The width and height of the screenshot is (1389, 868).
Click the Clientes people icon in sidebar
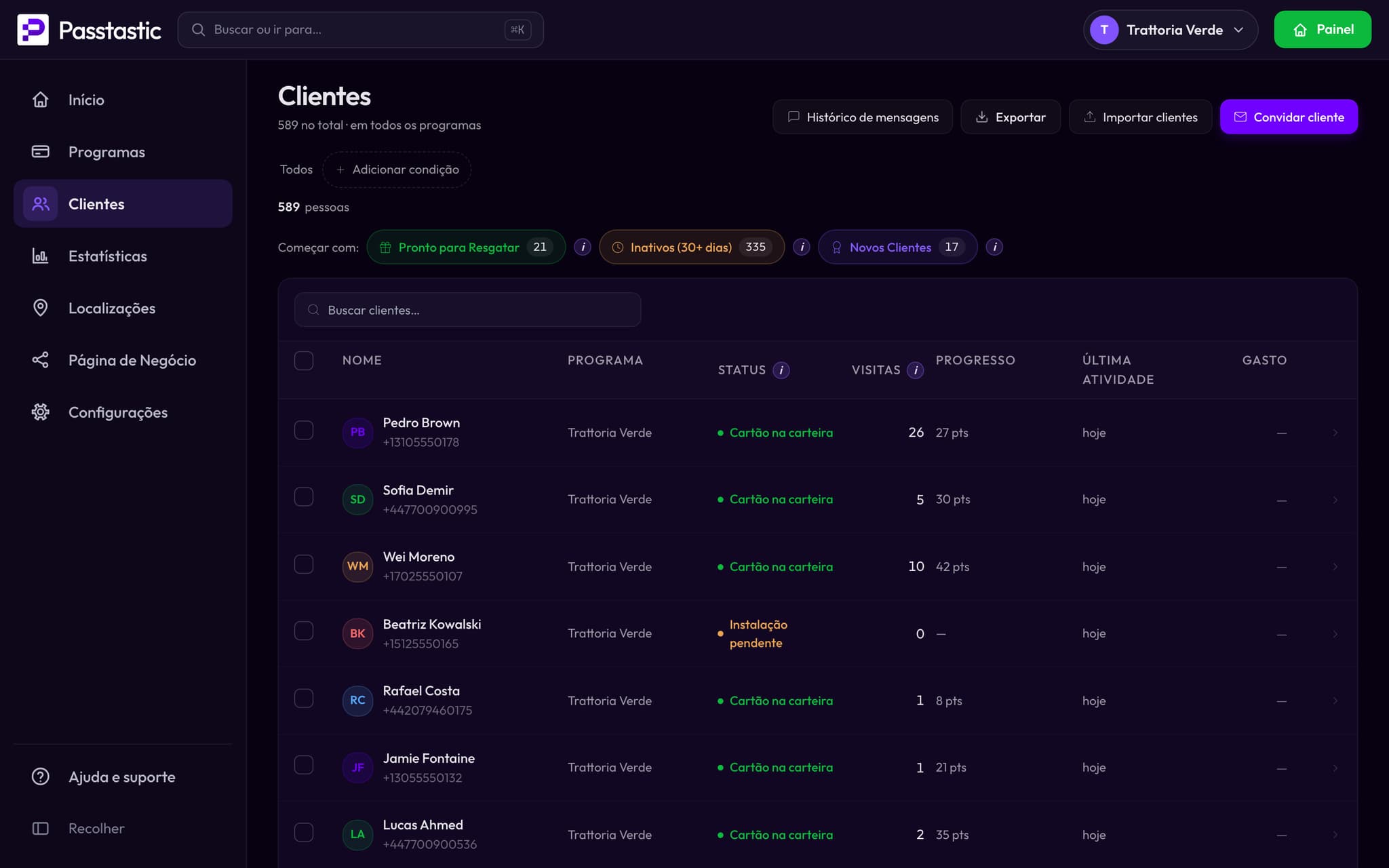[x=41, y=204]
